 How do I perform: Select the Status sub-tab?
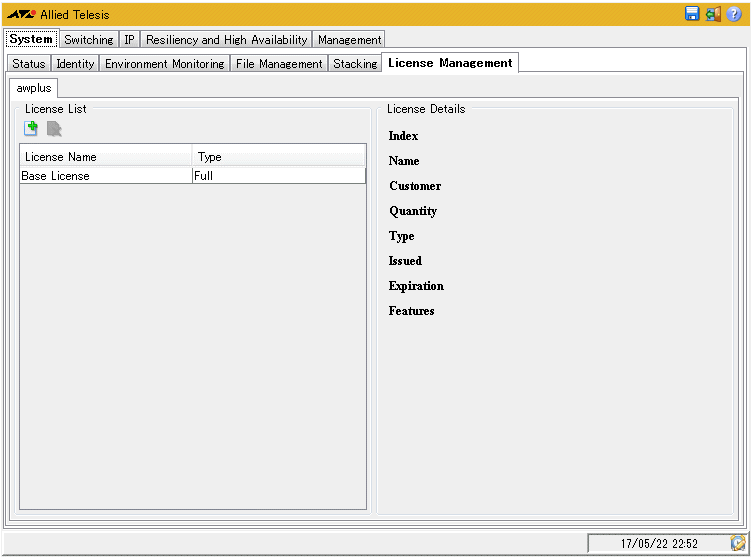point(29,64)
